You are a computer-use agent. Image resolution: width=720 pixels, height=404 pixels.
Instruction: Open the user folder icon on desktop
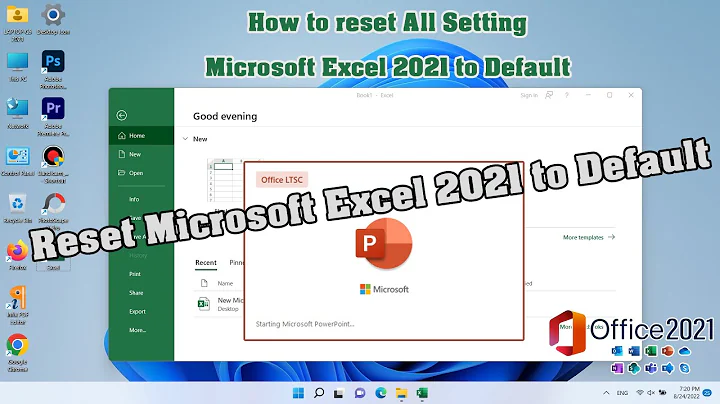coord(17,23)
